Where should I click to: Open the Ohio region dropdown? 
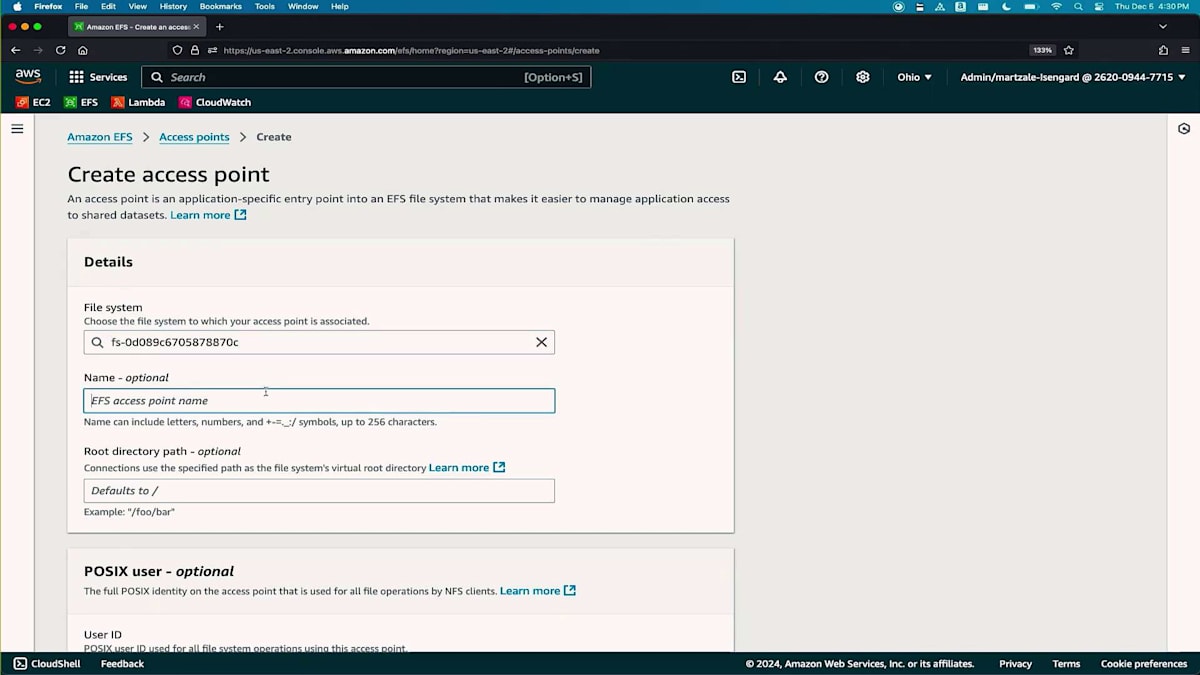[914, 77]
